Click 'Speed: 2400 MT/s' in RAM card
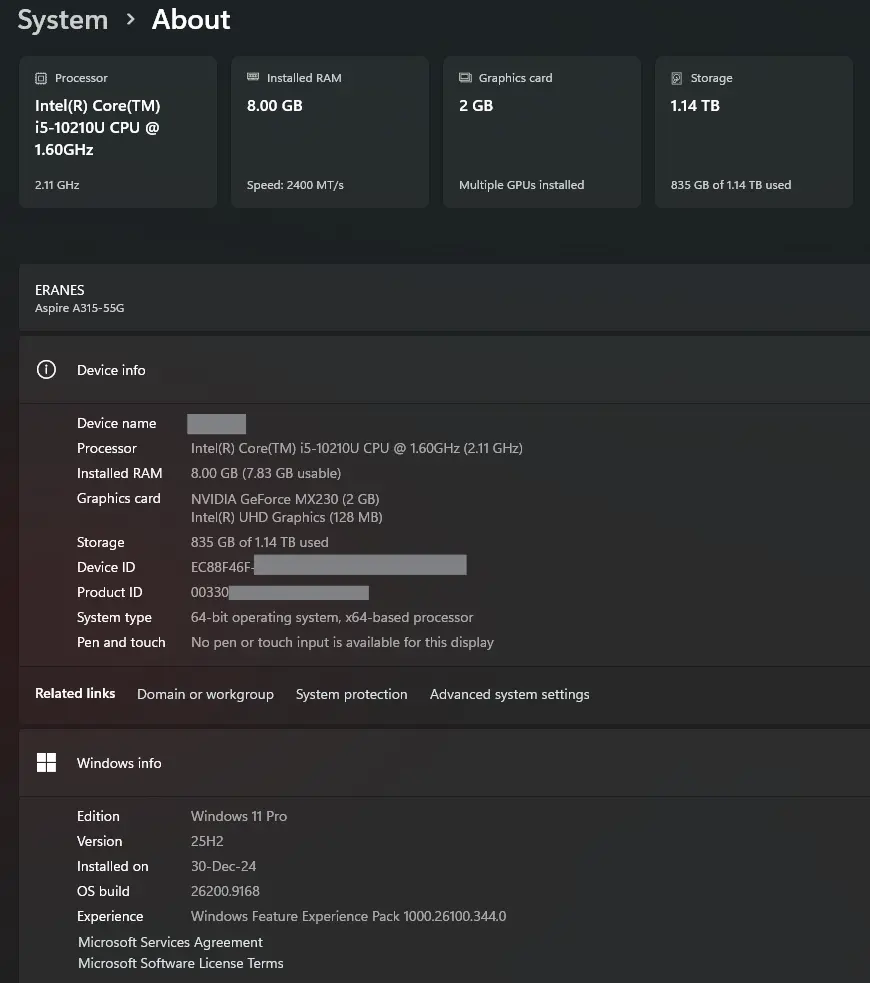Screen dimensions: 870x983 (x=295, y=185)
